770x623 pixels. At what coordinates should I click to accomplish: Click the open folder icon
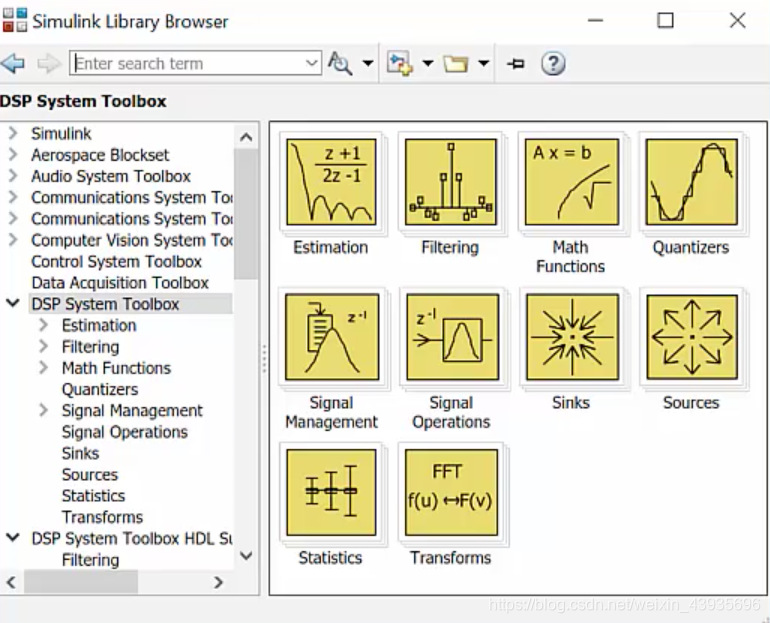[455, 64]
